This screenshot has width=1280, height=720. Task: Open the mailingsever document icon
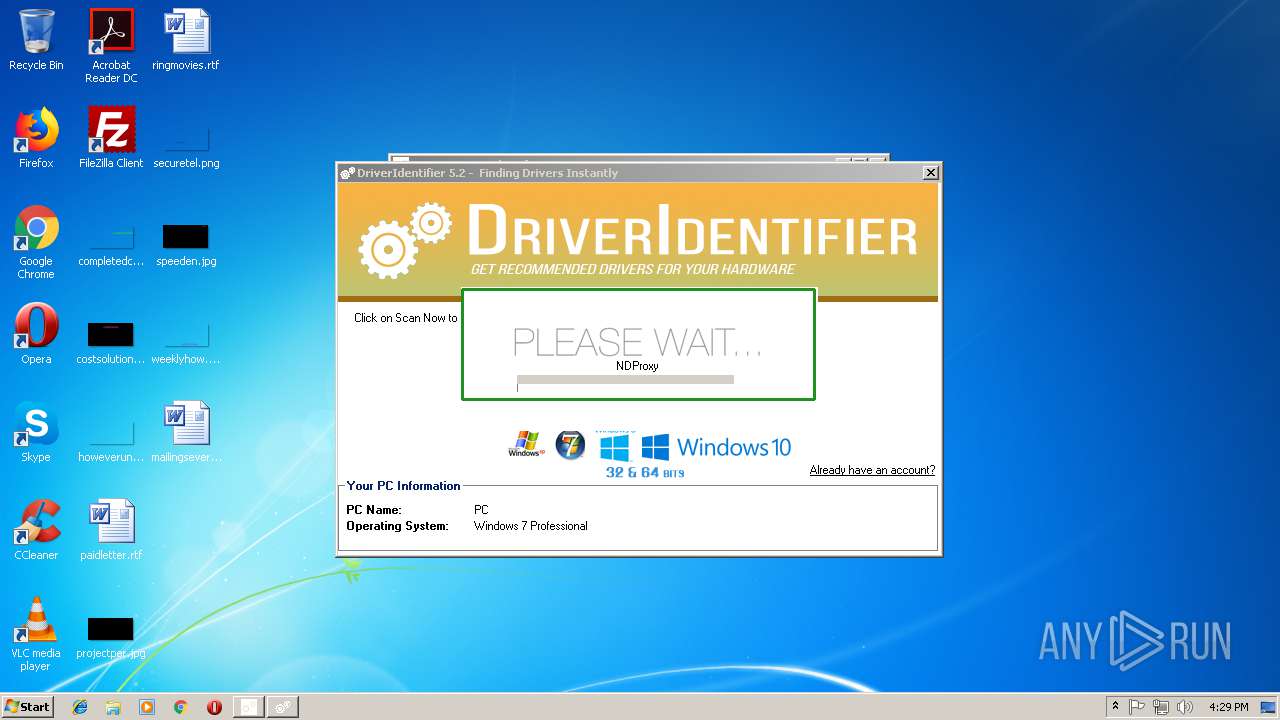coord(186,432)
